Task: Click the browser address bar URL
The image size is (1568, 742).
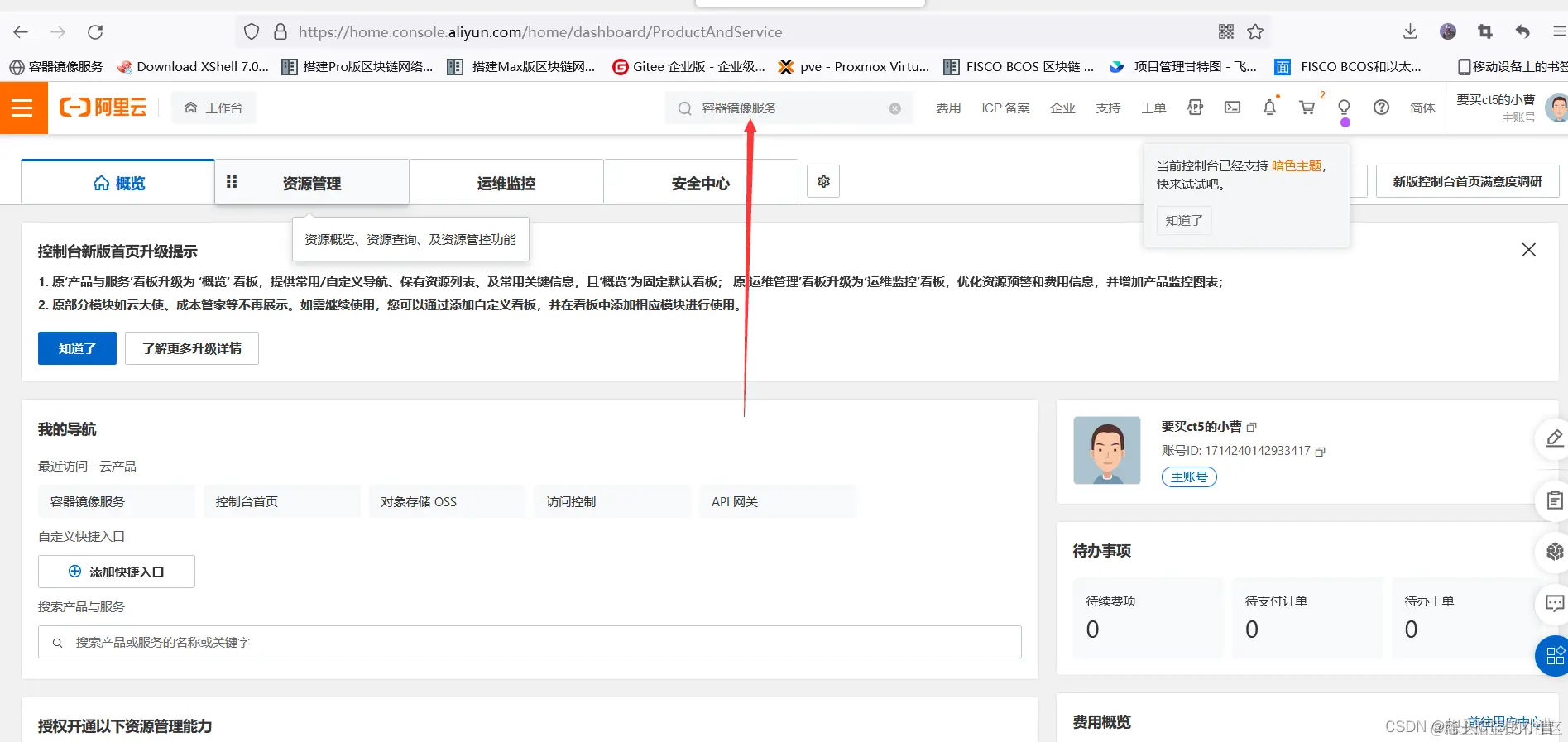Action: (x=540, y=31)
